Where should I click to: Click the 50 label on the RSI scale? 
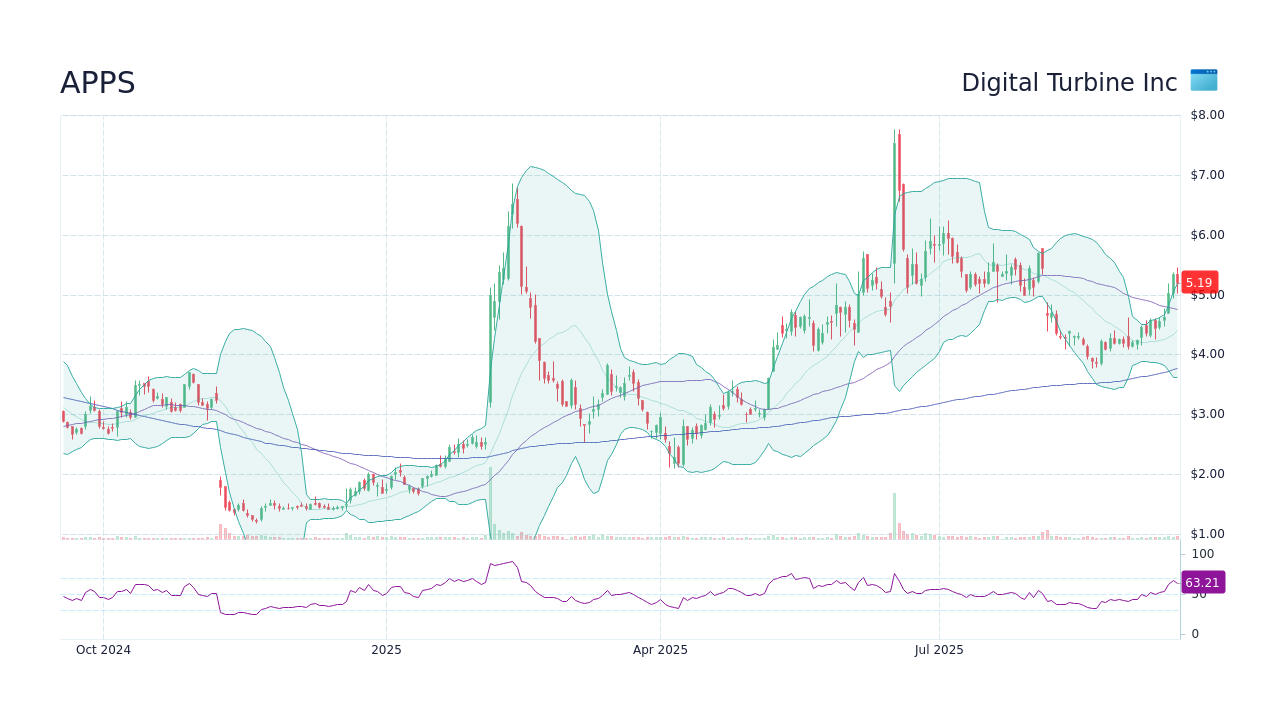click(1198, 597)
